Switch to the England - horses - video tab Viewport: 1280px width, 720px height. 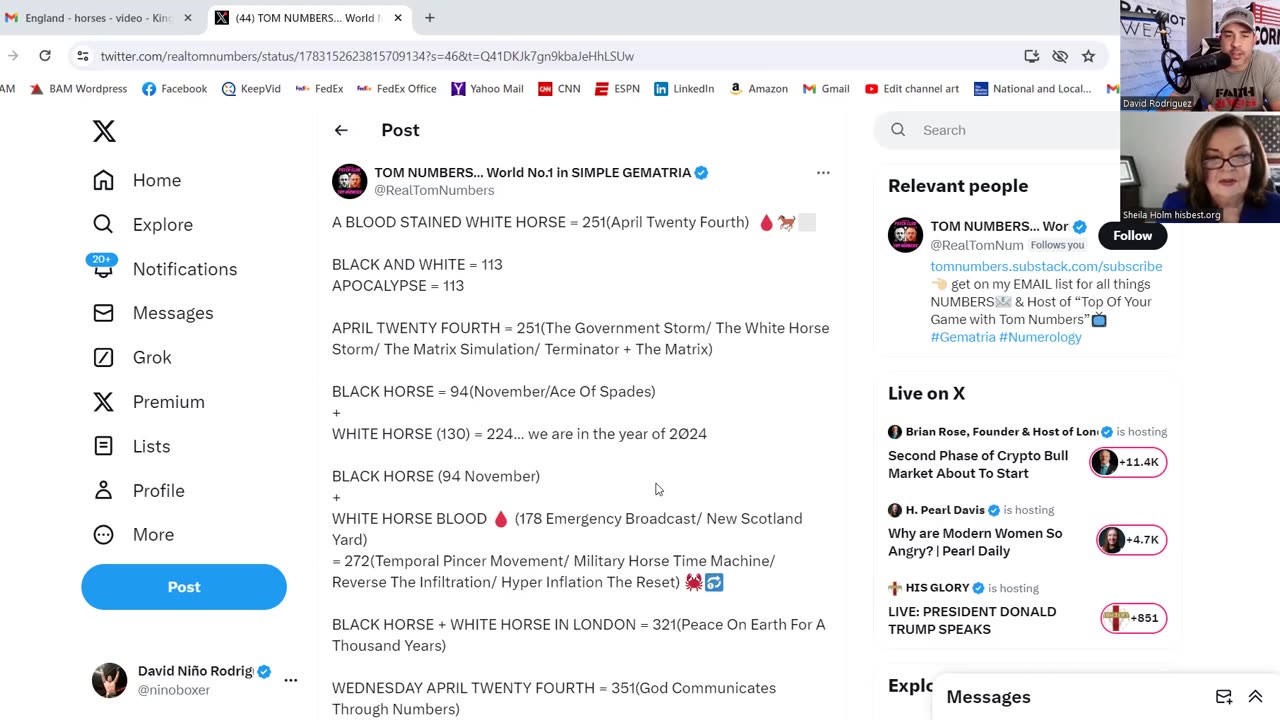[98, 18]
